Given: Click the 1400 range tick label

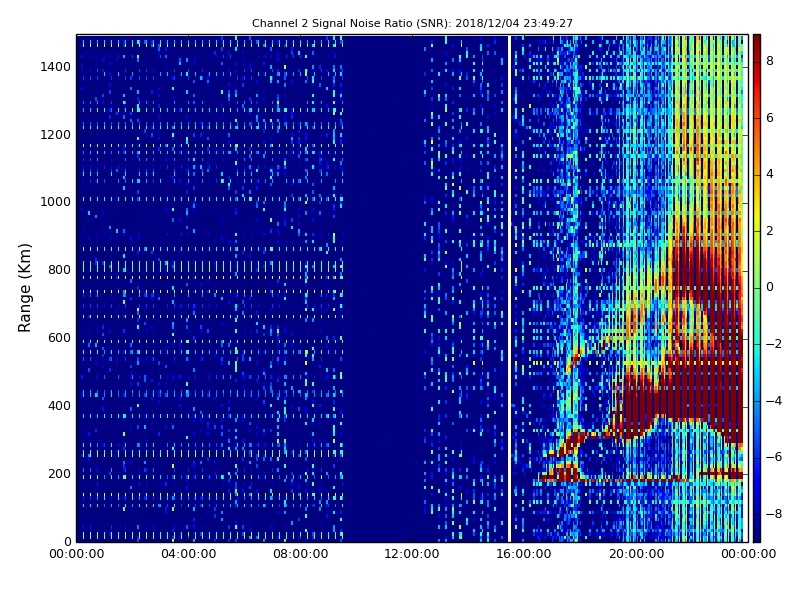Looking at the screenshot, I should pos(56,67).
